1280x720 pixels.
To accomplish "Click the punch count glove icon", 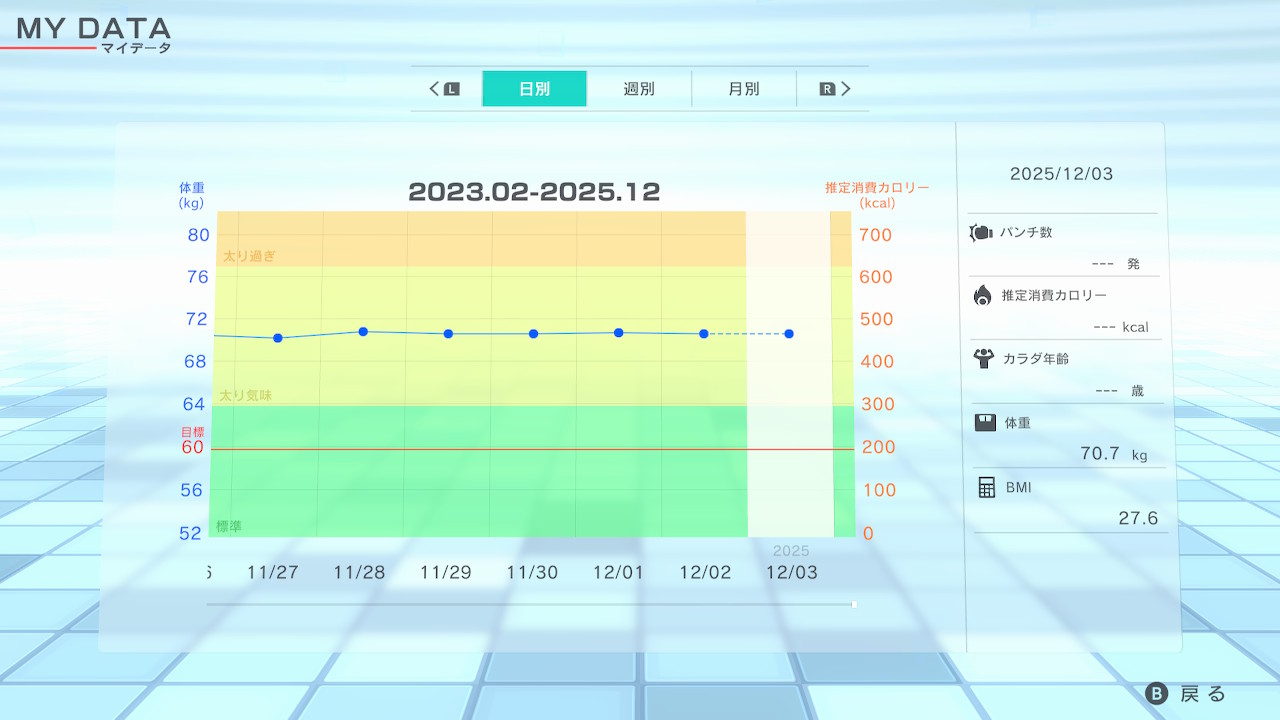I will point(980,232).
